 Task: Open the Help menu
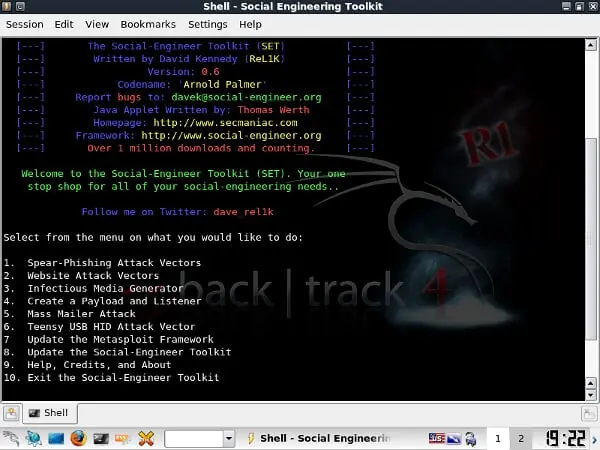(250, 24)
